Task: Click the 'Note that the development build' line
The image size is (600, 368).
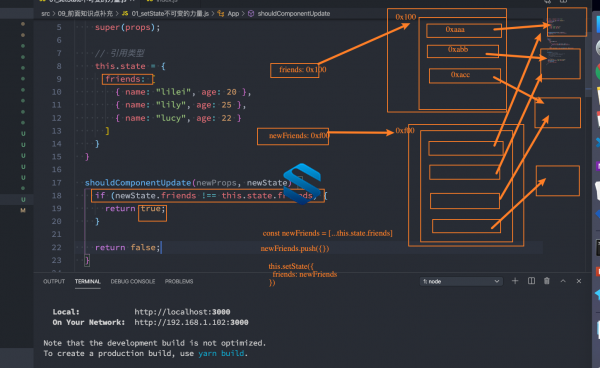Action: (155, 343)
